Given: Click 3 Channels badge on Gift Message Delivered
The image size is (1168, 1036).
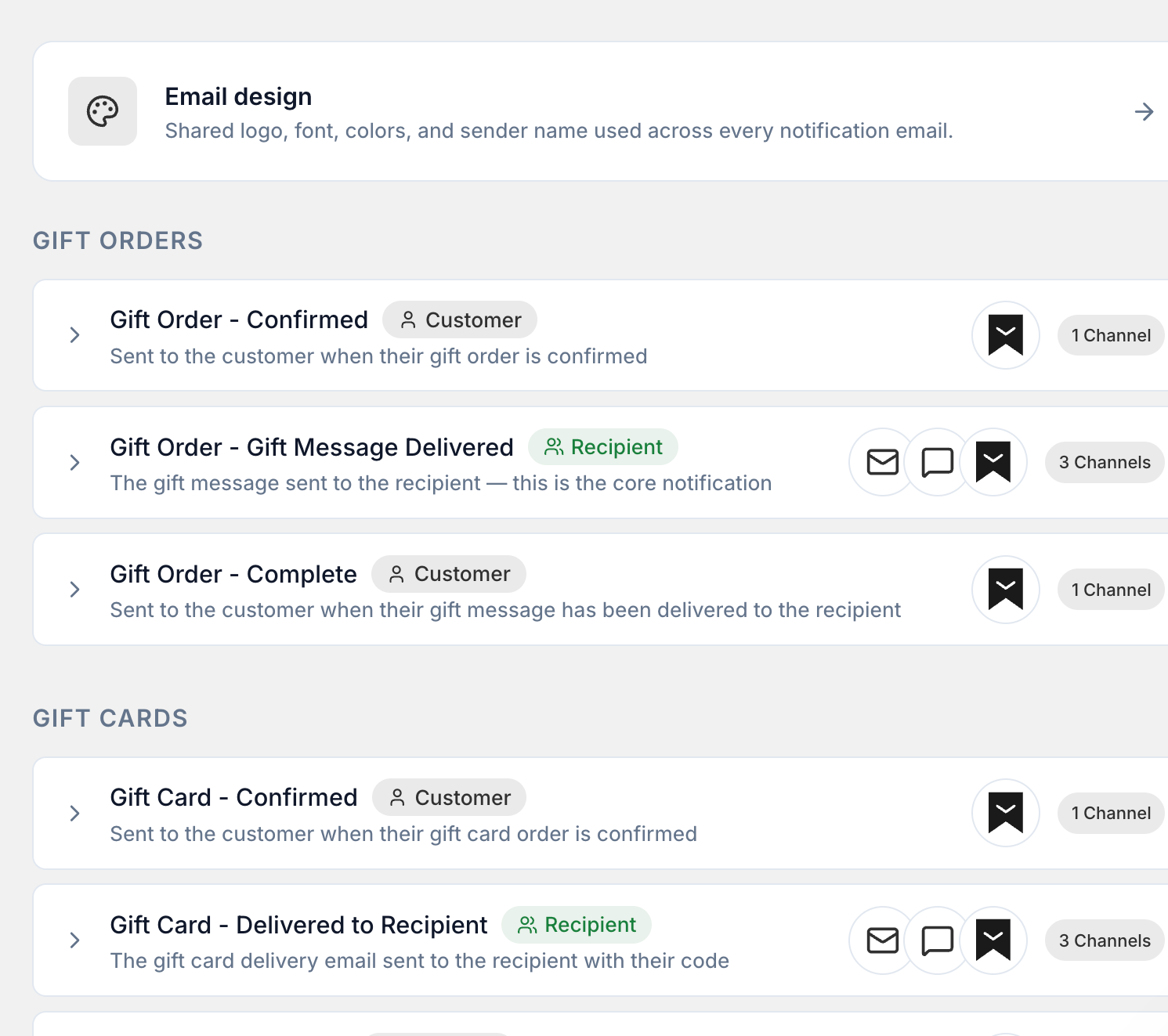Looking at the screenshot, I should pos(1105,462).
